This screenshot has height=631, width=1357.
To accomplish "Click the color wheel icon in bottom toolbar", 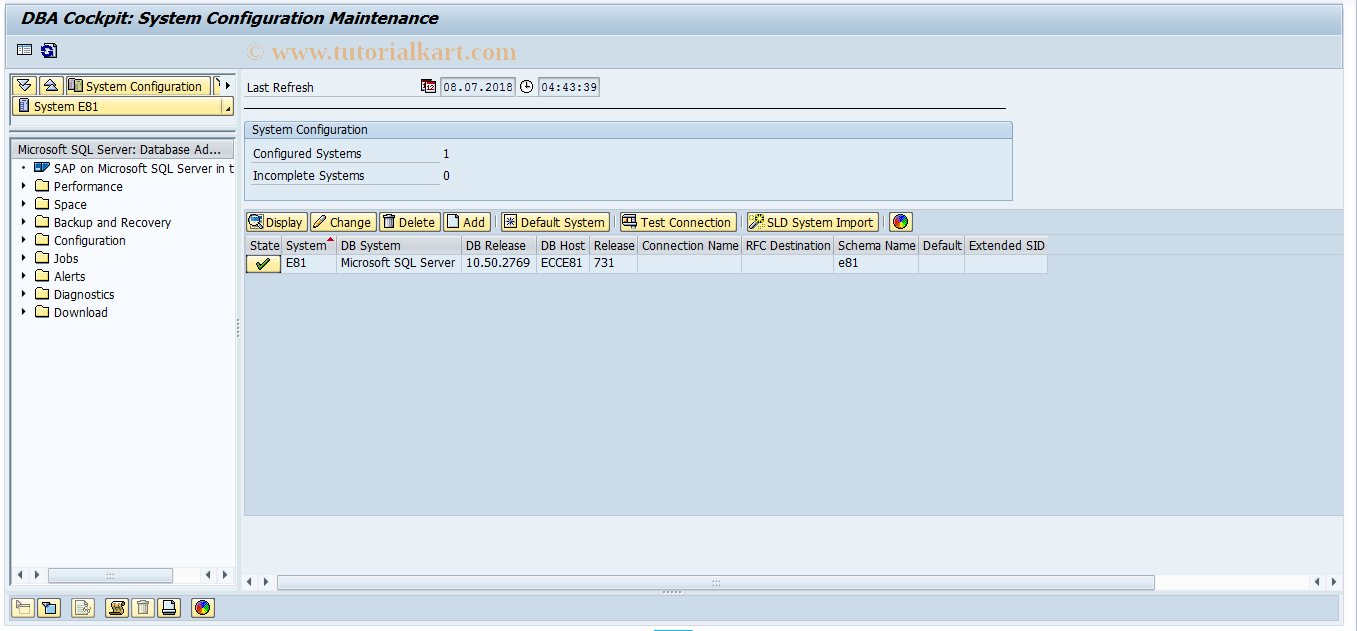I will pos(203,607).
